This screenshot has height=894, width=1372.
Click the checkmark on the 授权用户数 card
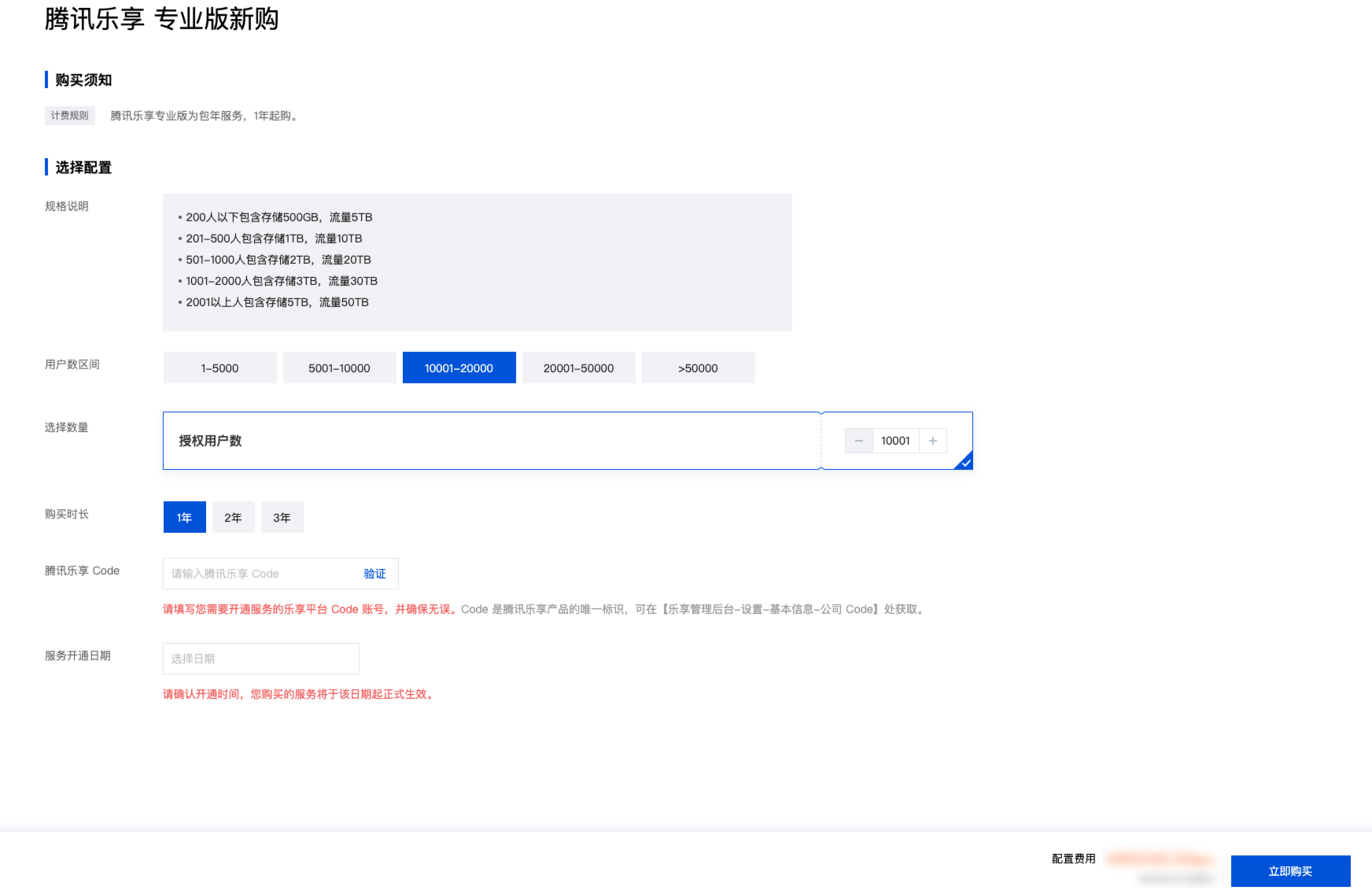click(965, 463)
